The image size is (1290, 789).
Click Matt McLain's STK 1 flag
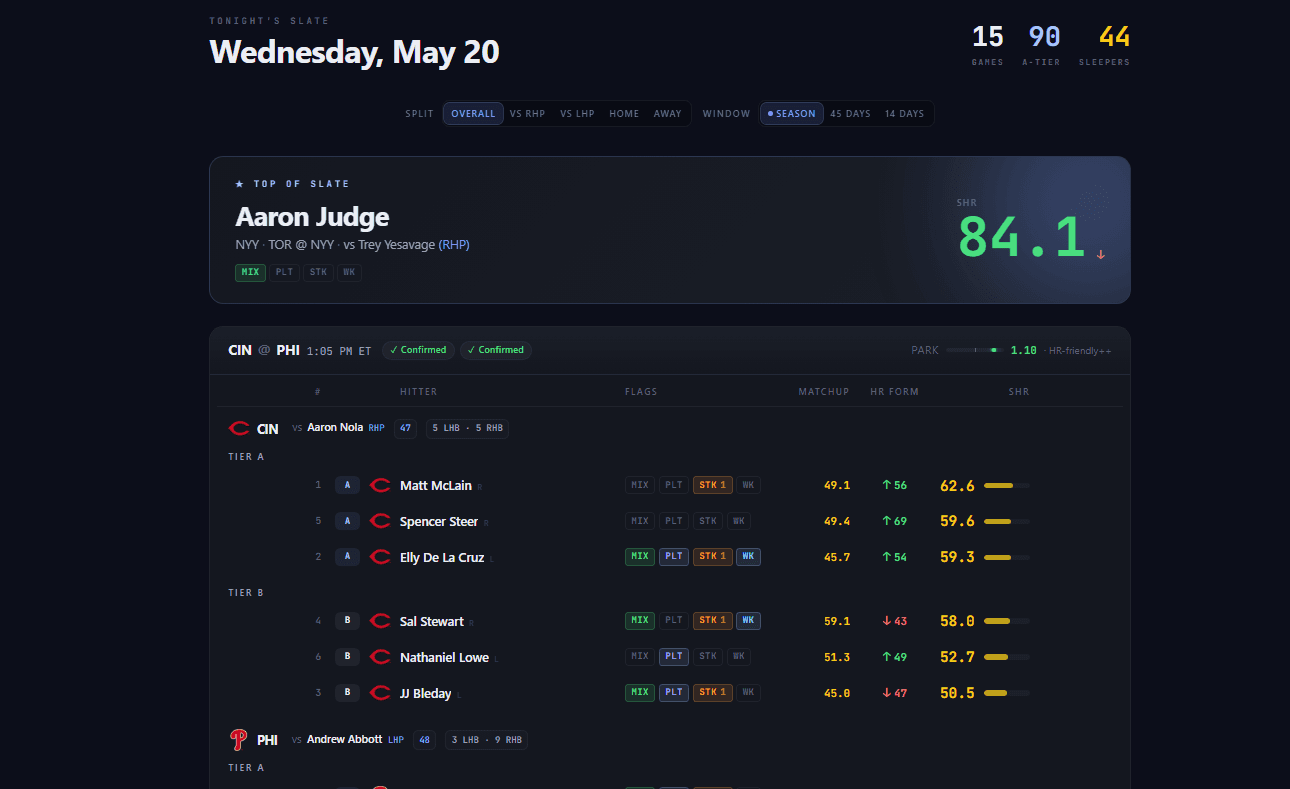(x=713, y=485)
